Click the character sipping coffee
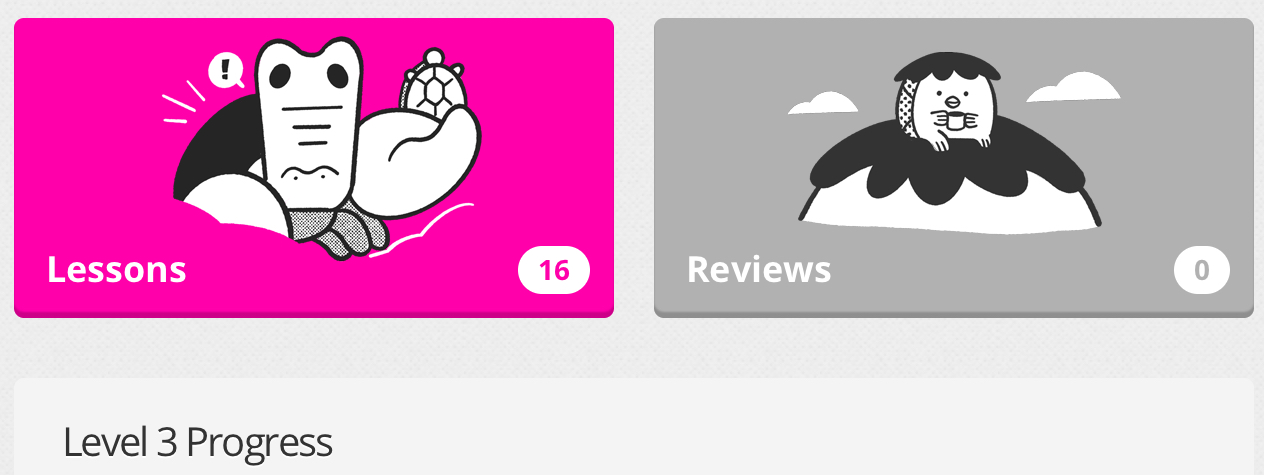The height and width of the screenshot is (475, 1264). click(944, 100)
